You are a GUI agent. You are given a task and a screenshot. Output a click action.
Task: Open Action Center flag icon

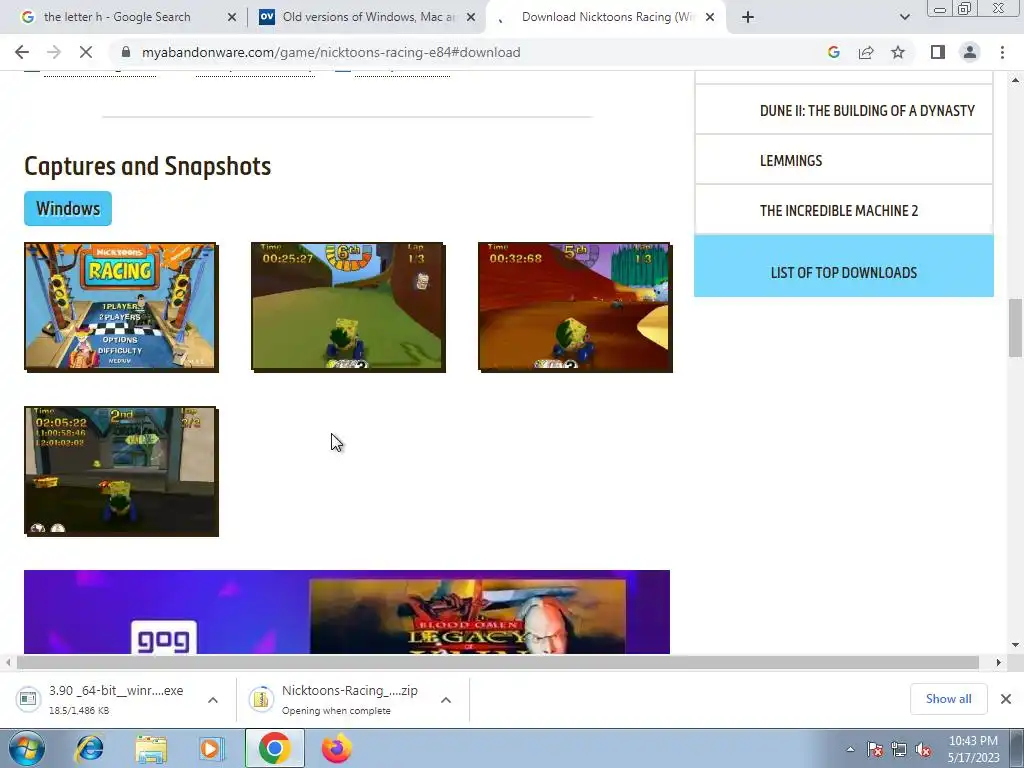point(875,749)
